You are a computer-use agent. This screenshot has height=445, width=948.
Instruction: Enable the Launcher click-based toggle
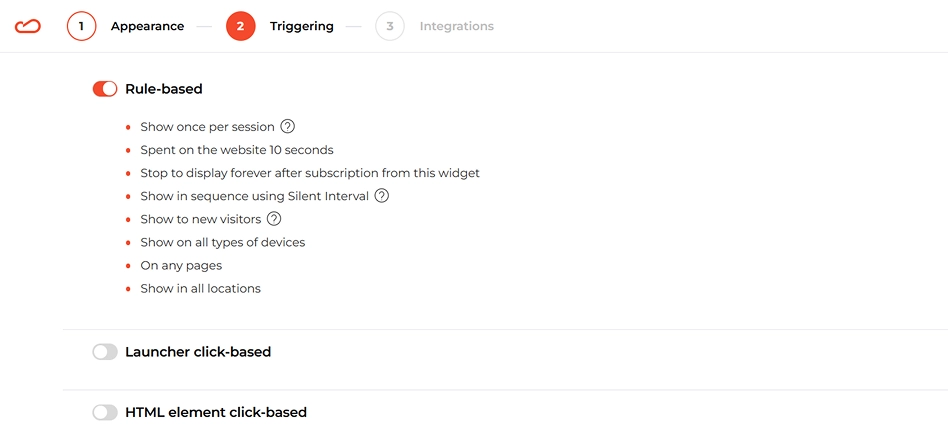tap(105, 352)
